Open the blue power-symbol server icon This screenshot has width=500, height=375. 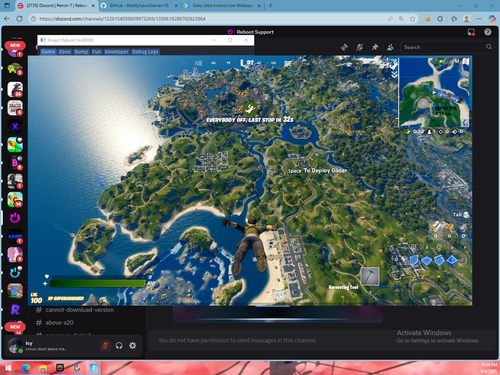15,272
